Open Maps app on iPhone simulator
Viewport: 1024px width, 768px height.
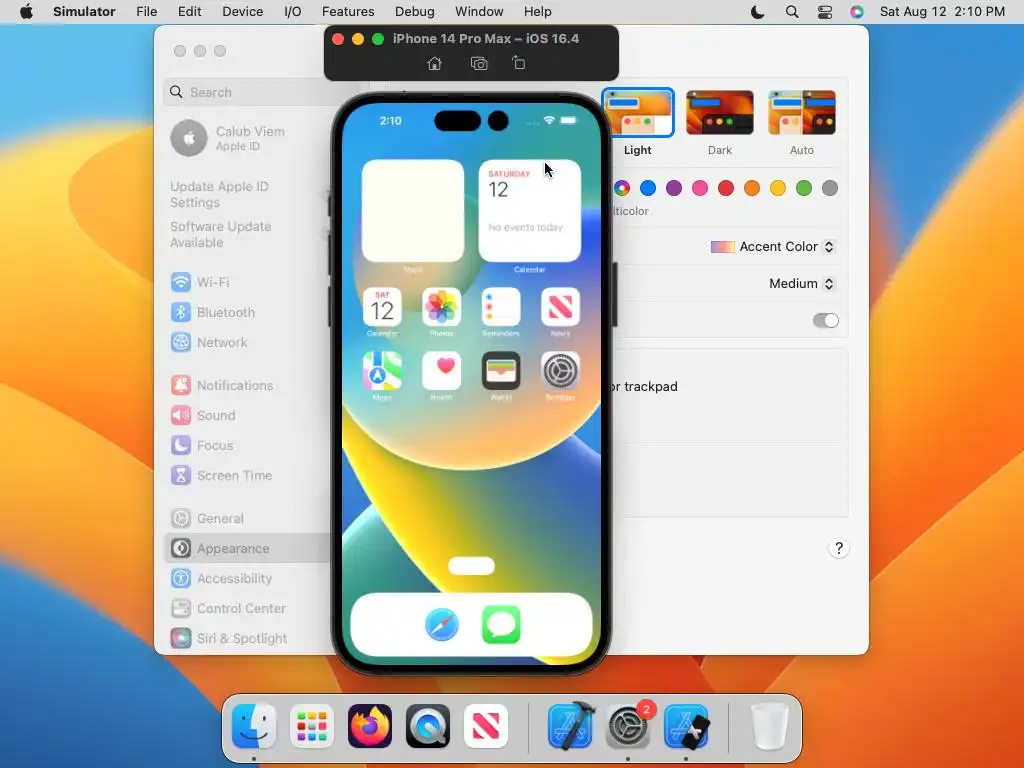[382, 371]
